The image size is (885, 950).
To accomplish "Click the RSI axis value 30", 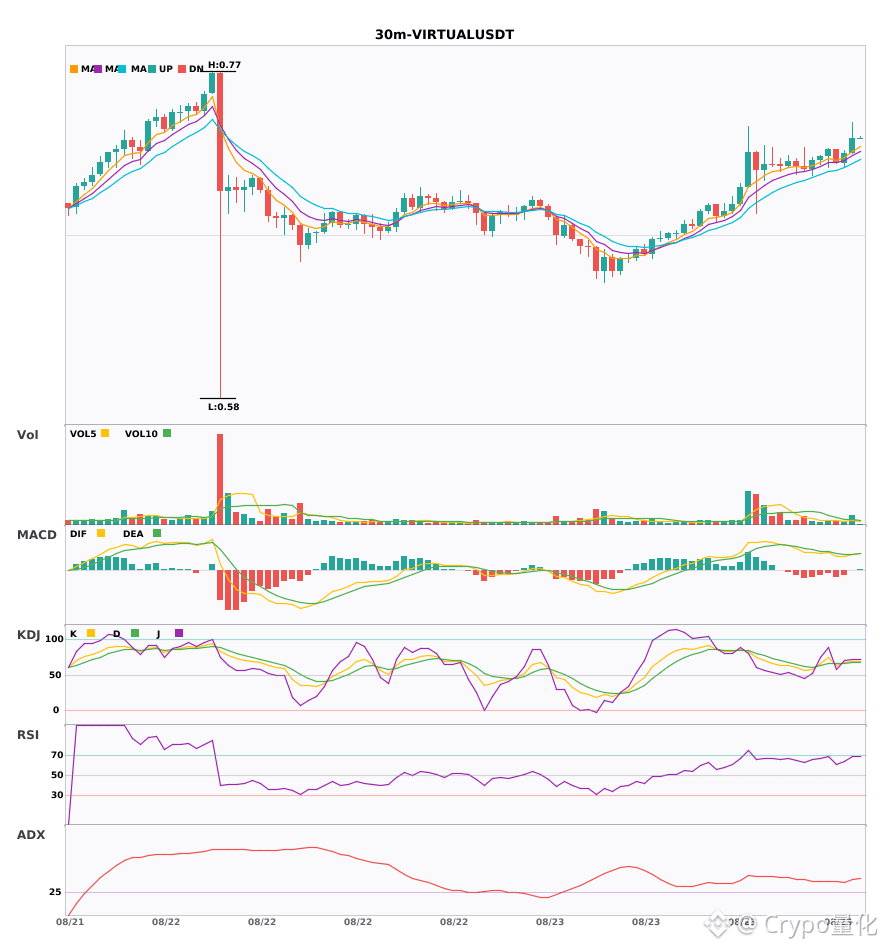I will [57, 795].
